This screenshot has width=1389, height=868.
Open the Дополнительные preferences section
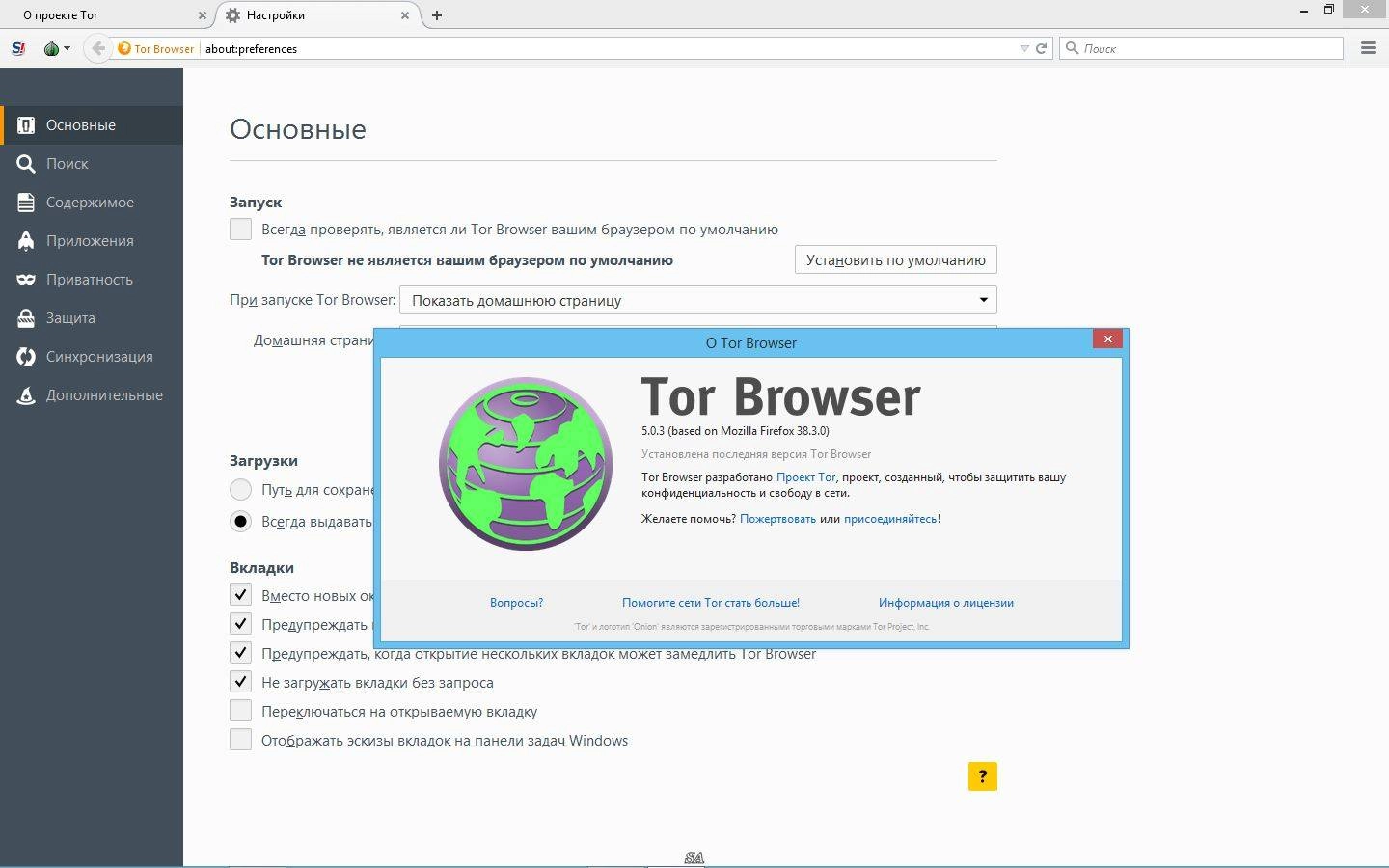point(92,395)
